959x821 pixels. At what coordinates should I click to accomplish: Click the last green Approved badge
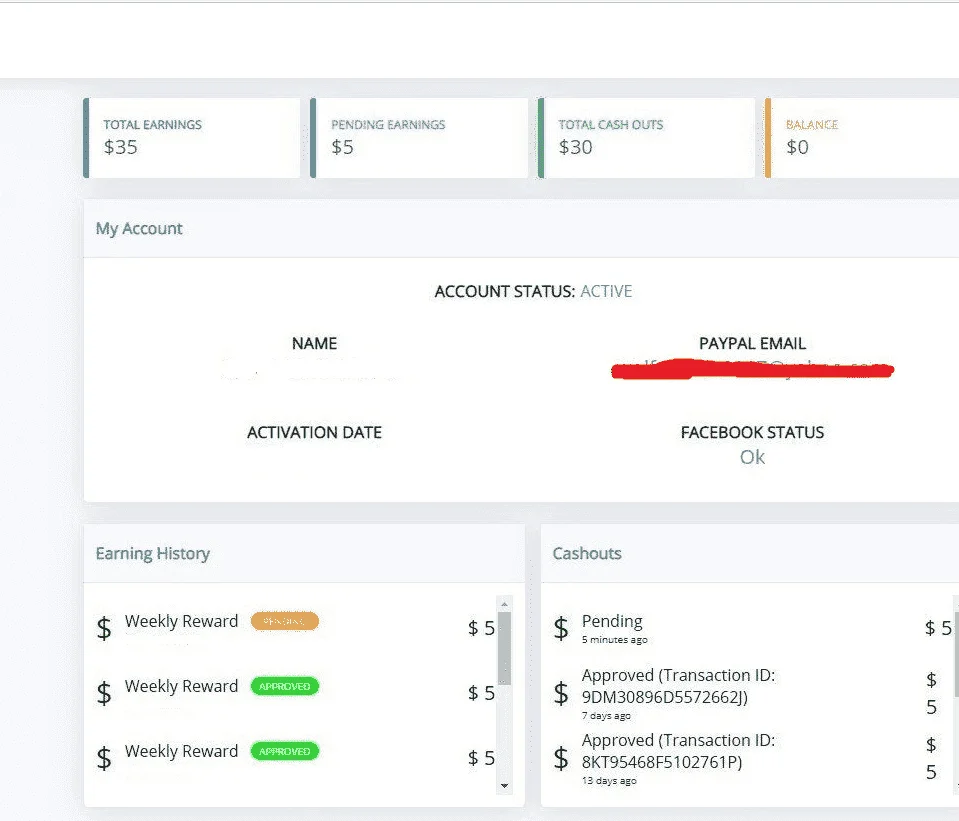pyautogui.click(x=284, y=751)
